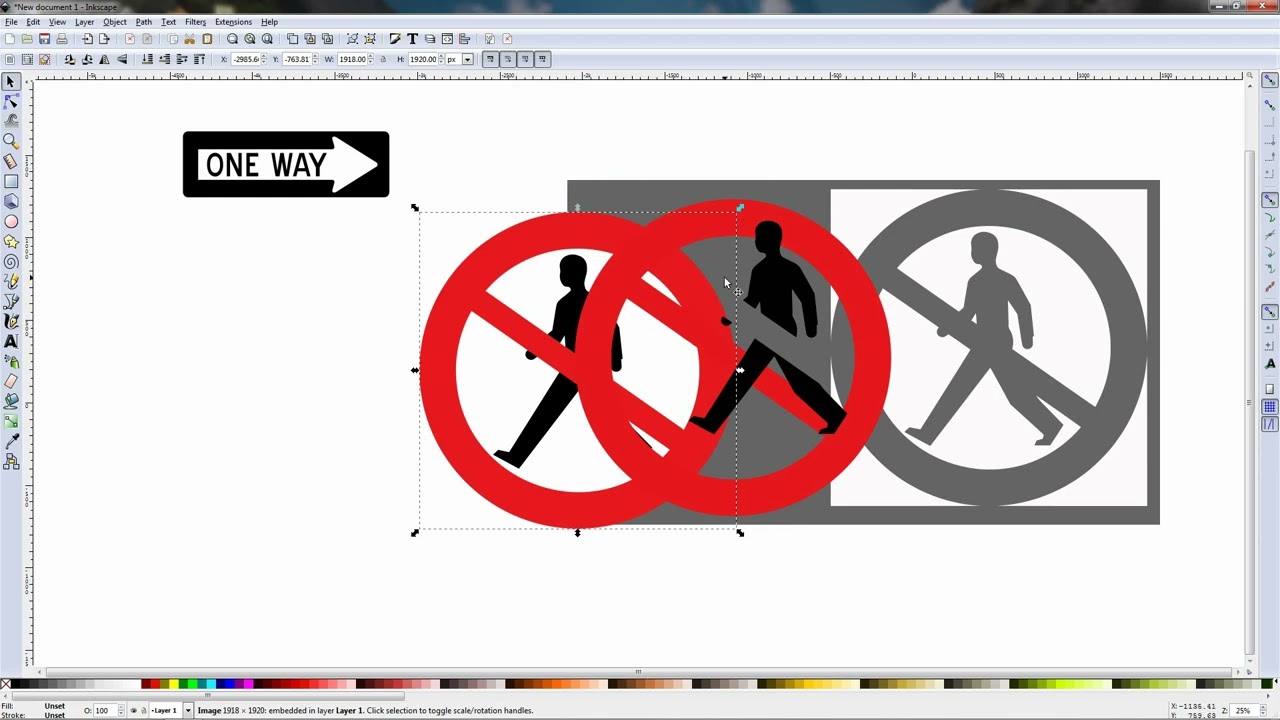Select the Bezier Pen tool
1280x720 pixels.
tap(11, 301)
